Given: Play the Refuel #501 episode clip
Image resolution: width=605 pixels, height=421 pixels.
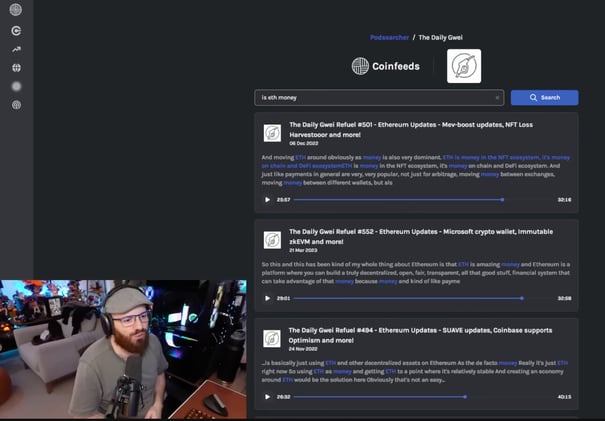Looking at the screenshot, I should tap(267, 200).
